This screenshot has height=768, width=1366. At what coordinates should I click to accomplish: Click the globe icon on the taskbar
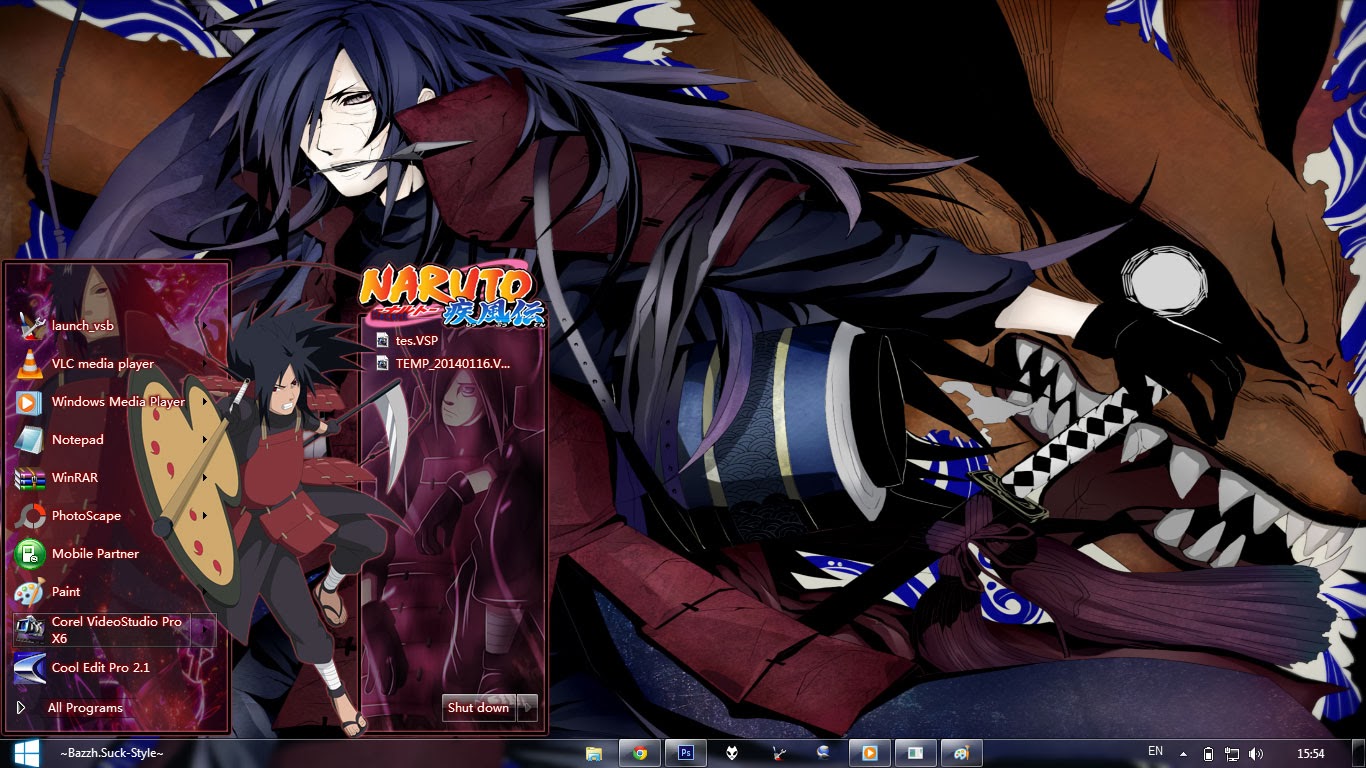[x=823, y=754]
